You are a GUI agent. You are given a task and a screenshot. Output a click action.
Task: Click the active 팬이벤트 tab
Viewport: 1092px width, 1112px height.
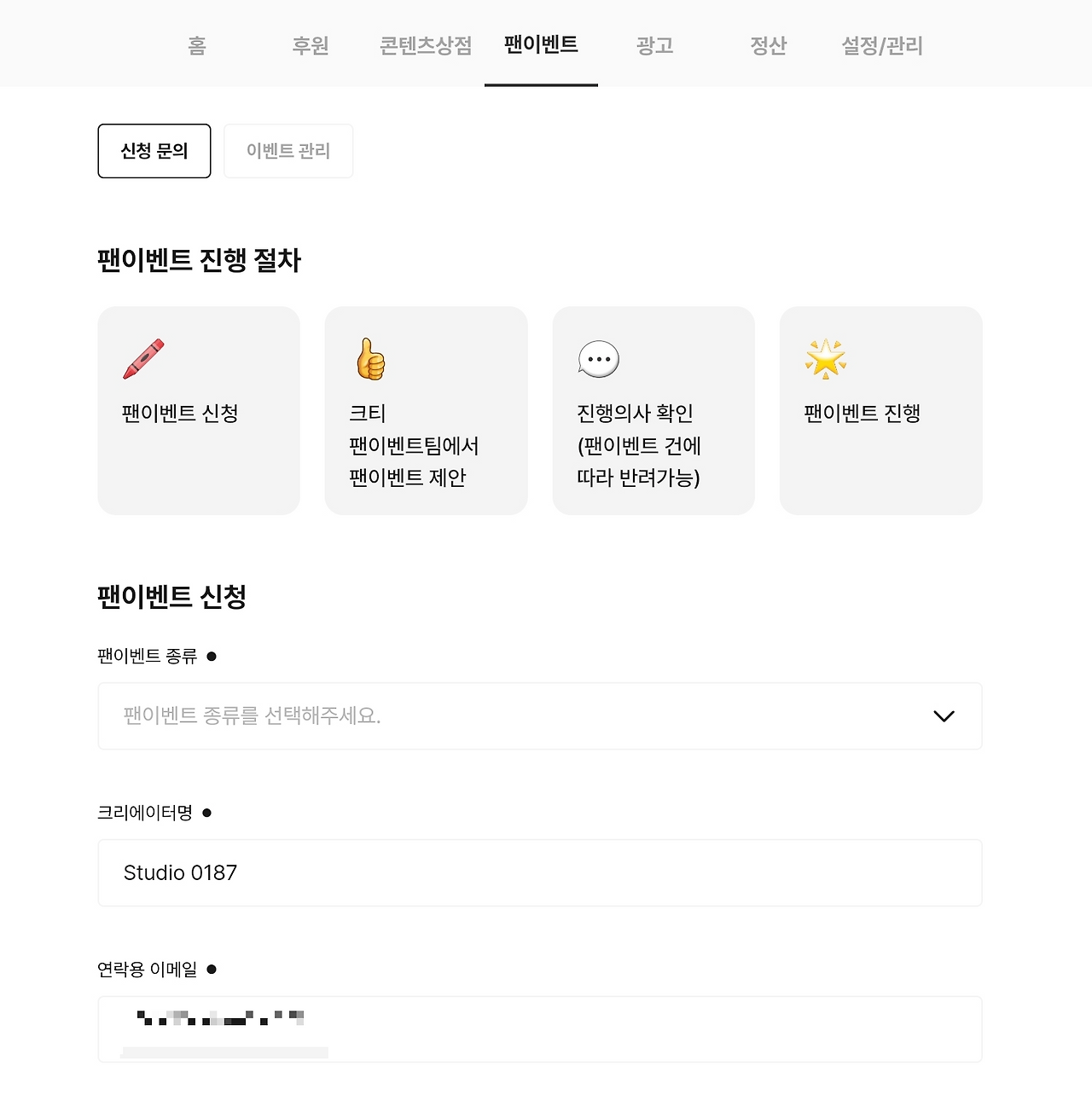(x=541, y=46)
